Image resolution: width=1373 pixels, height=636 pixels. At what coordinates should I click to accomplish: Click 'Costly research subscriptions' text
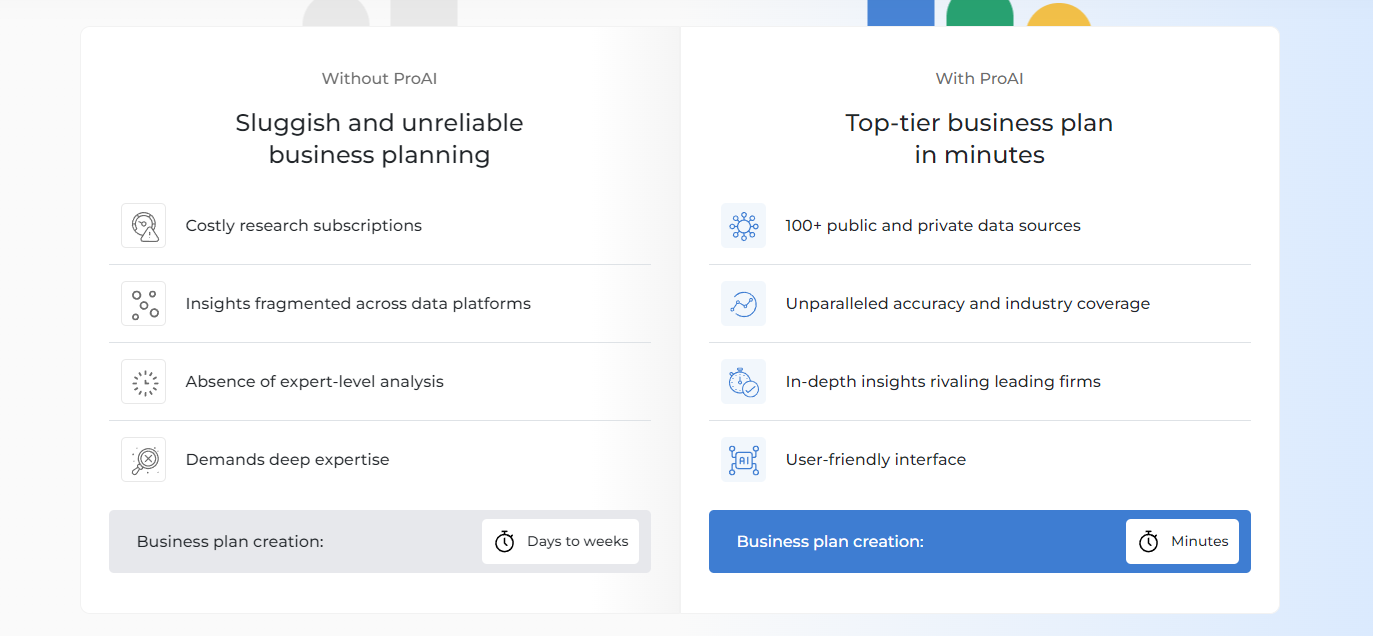click(304, 226)
